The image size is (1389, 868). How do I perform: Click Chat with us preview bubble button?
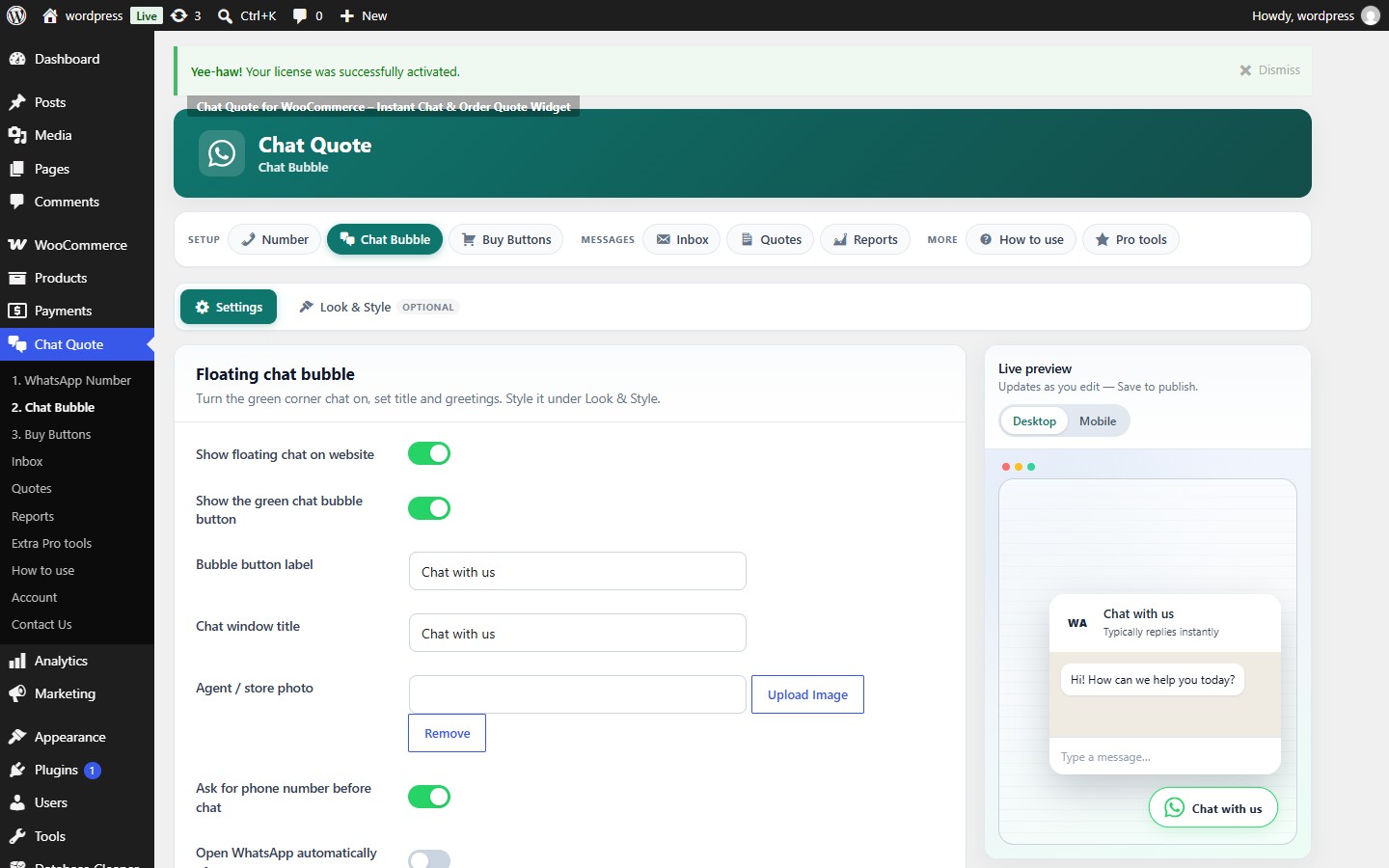click(1213, 808)
